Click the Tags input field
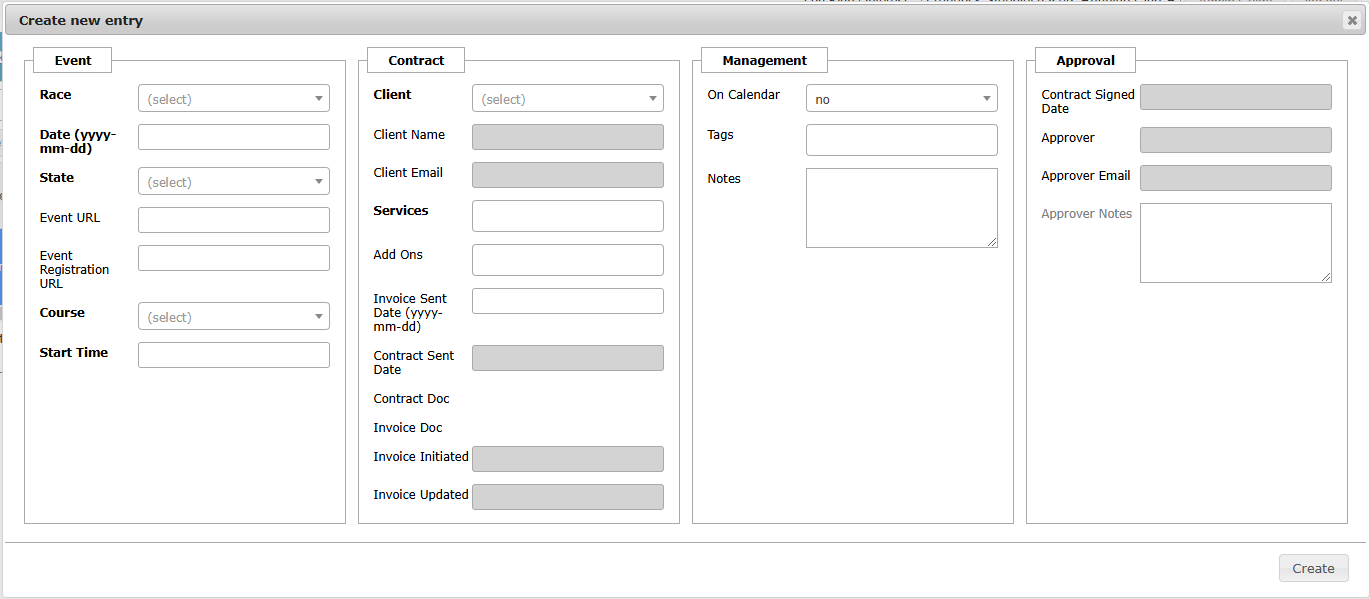Image resolution: width=1370 pixels, height=599 pixels. [x=902, y=140]
